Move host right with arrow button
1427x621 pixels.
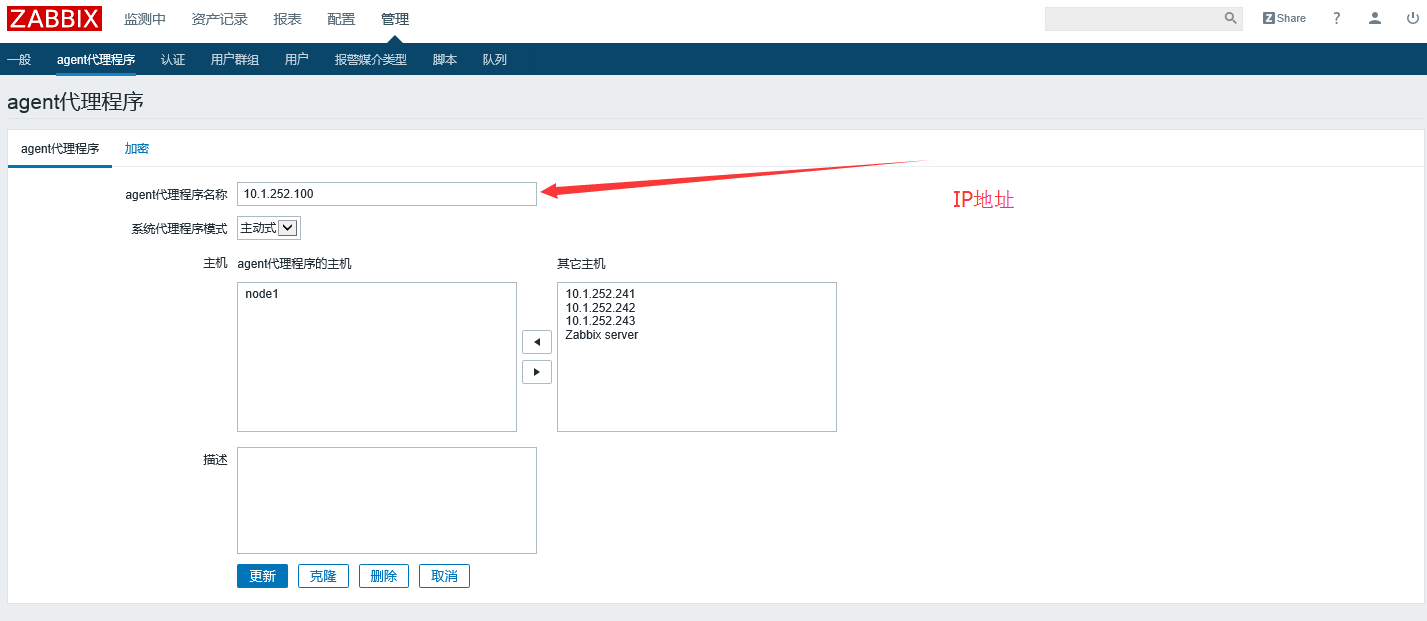pyautogui.click(x=537, y=372)
